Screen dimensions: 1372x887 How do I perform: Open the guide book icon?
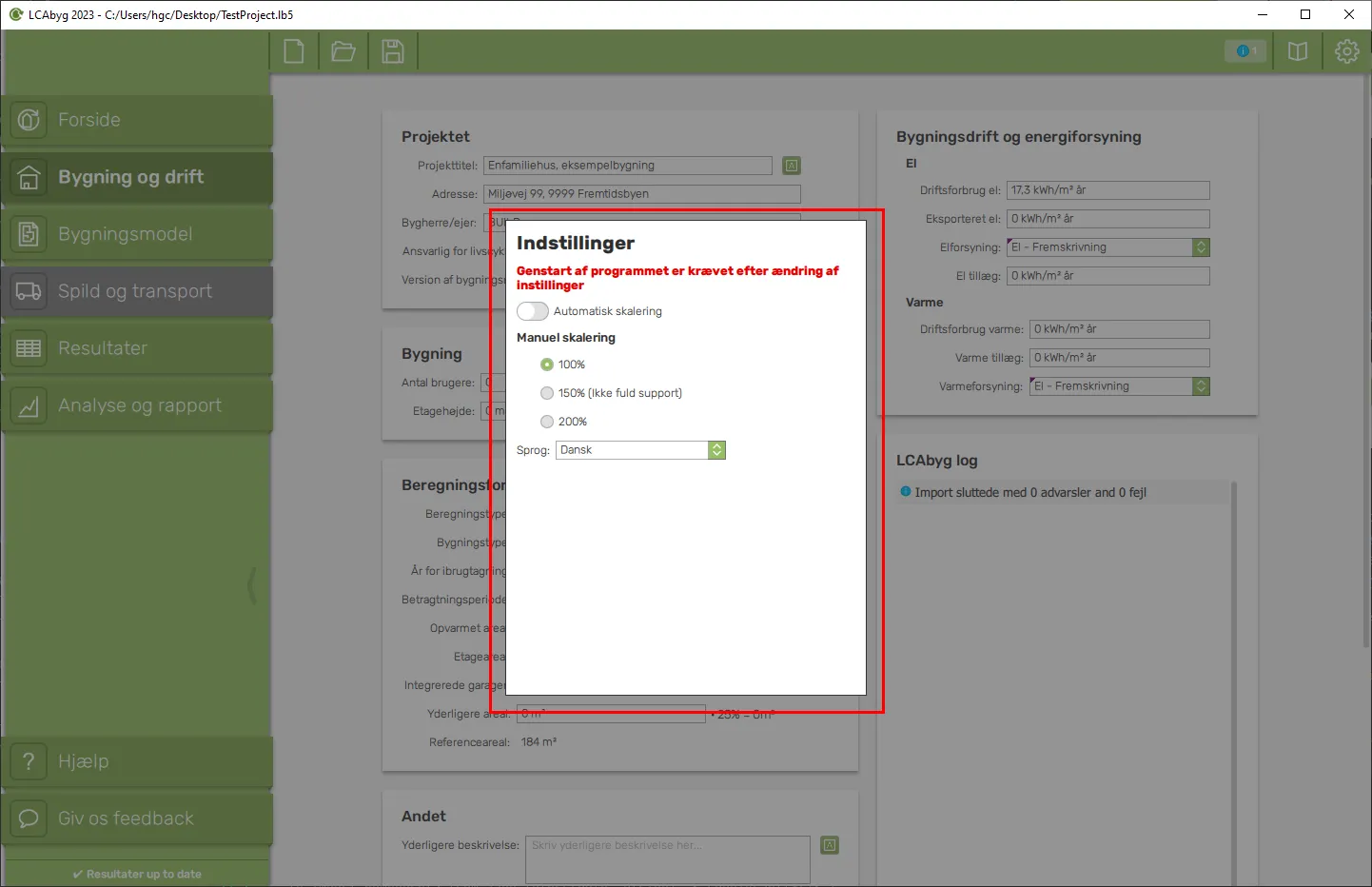(1298, 51)
